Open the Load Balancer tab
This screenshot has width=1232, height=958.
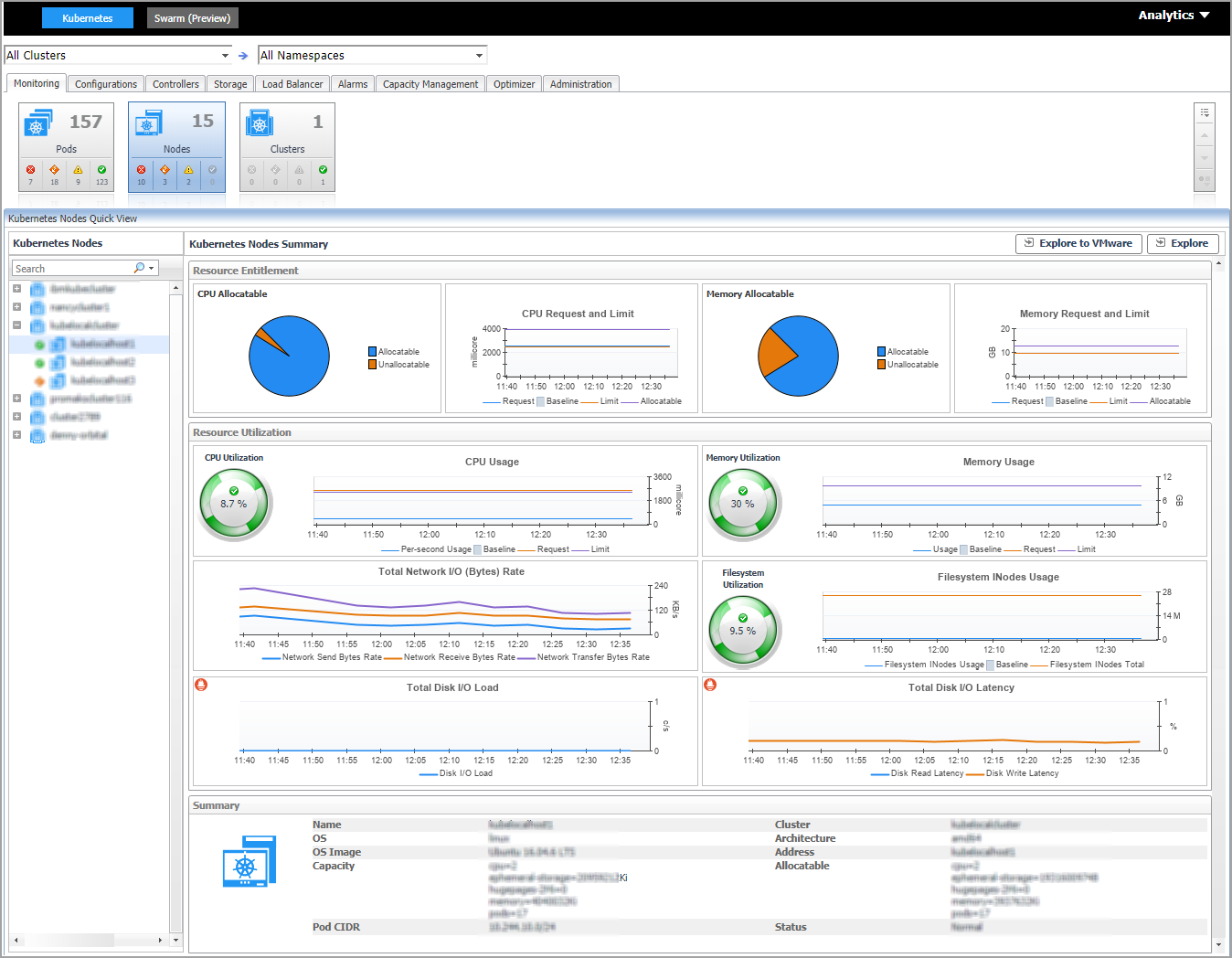point(292,84)
